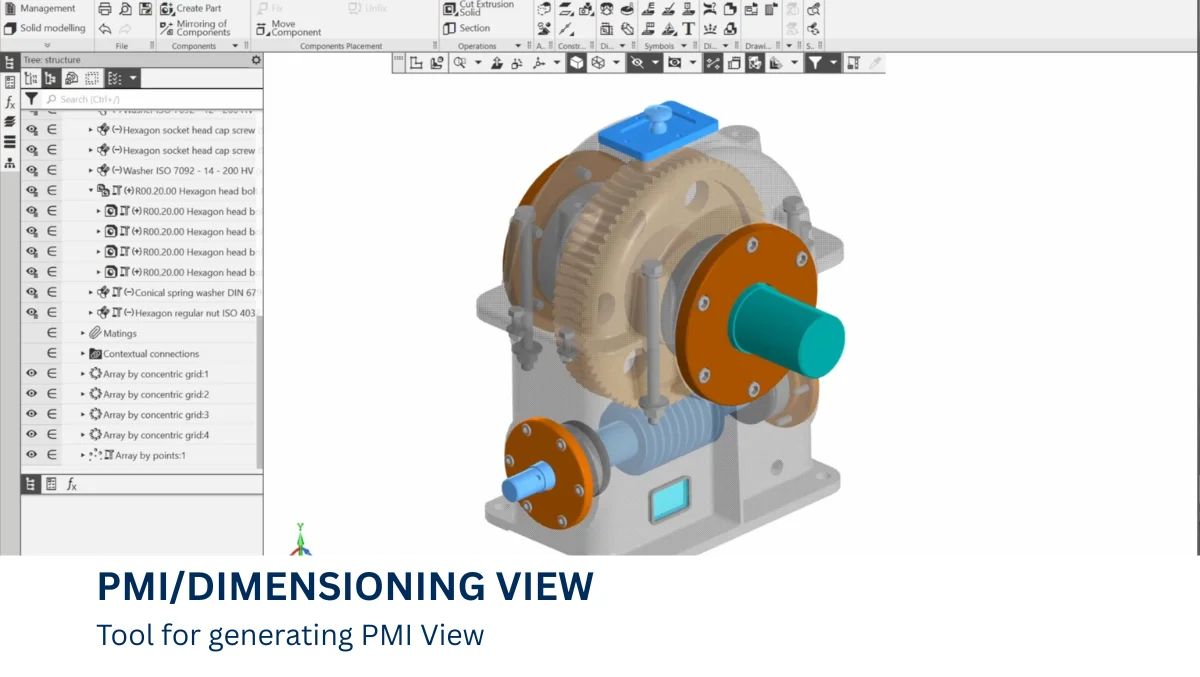Click the XYZ axis triad in viewport
The image size is (1200, 677).
pos(301,540)
